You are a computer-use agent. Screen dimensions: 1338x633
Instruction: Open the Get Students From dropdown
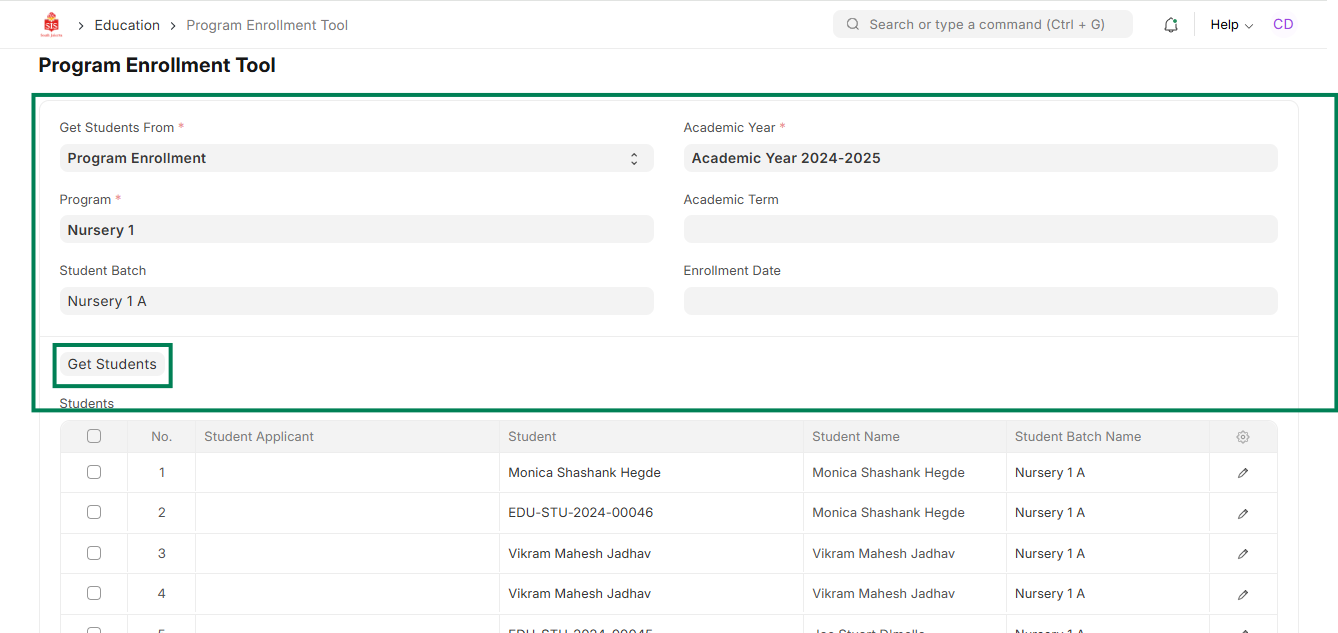(356, 158)
